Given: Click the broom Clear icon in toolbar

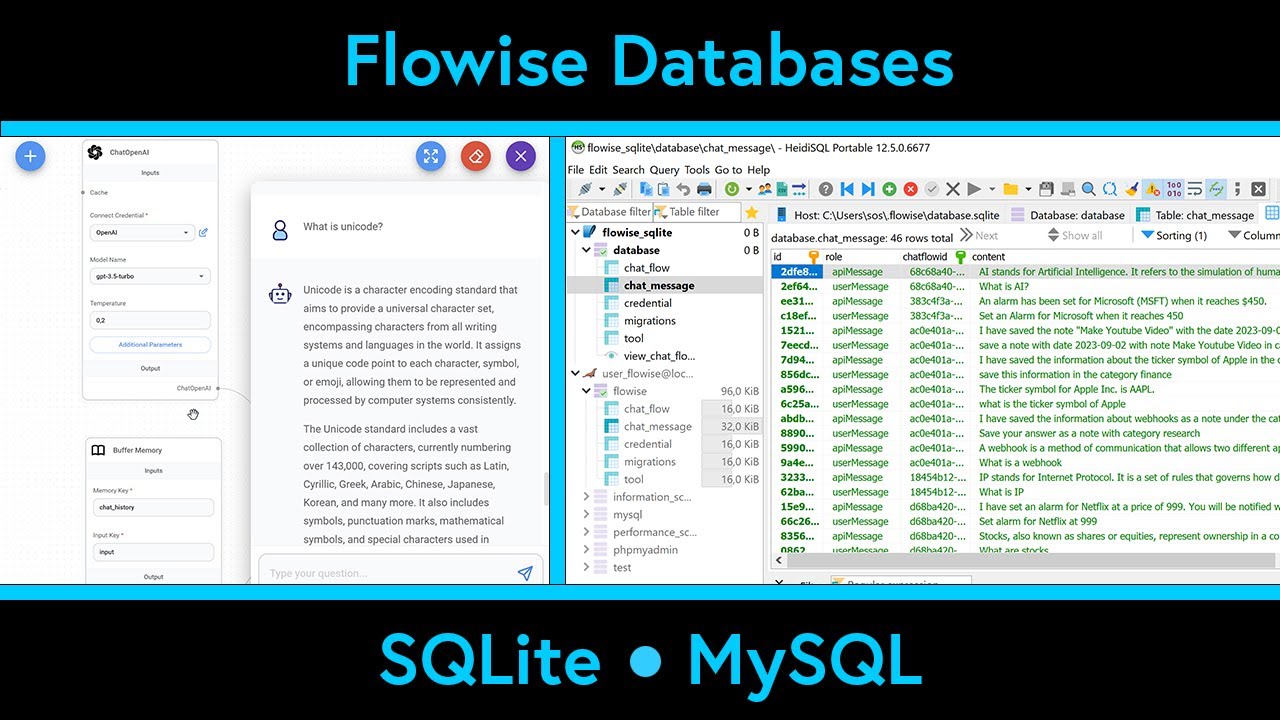Looking at the screenshot, I should (1131, 189).
